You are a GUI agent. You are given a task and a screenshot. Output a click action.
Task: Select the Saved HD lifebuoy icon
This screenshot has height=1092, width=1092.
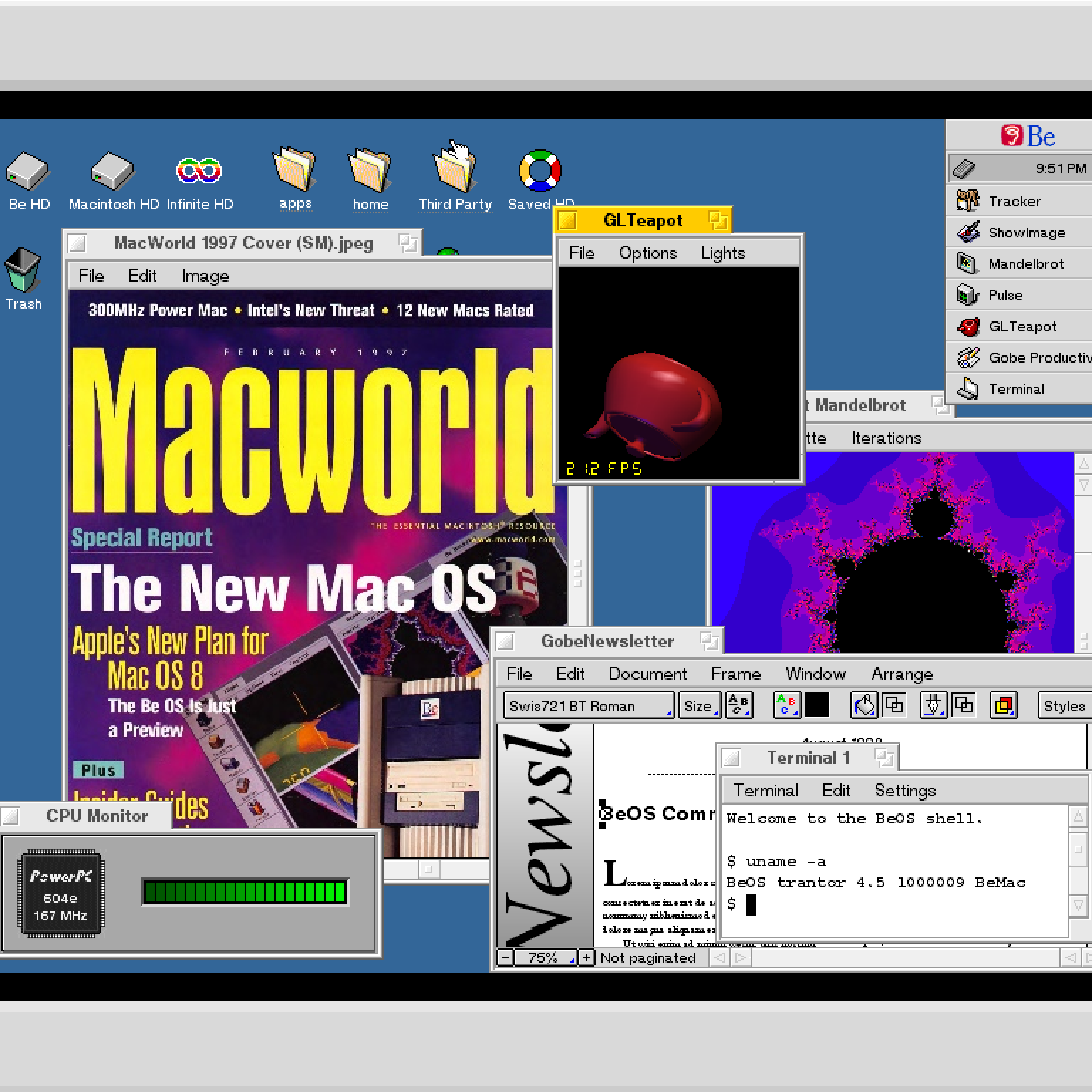tap(540, 171)
